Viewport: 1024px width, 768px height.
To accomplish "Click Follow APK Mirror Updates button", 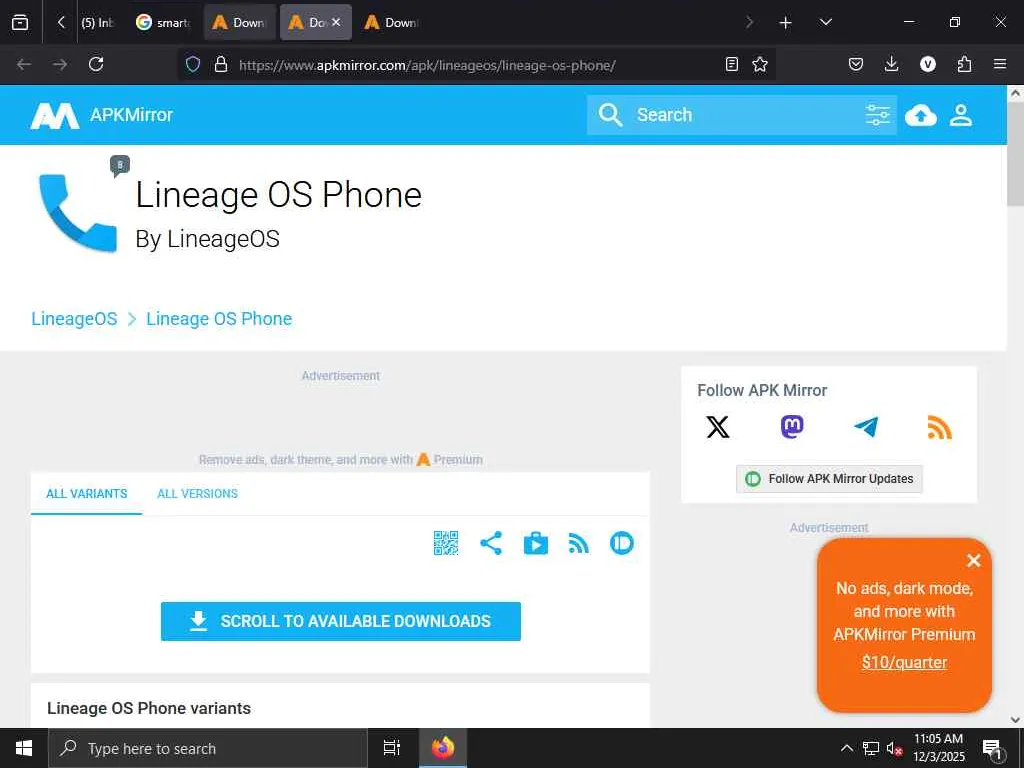I will 829,479.
